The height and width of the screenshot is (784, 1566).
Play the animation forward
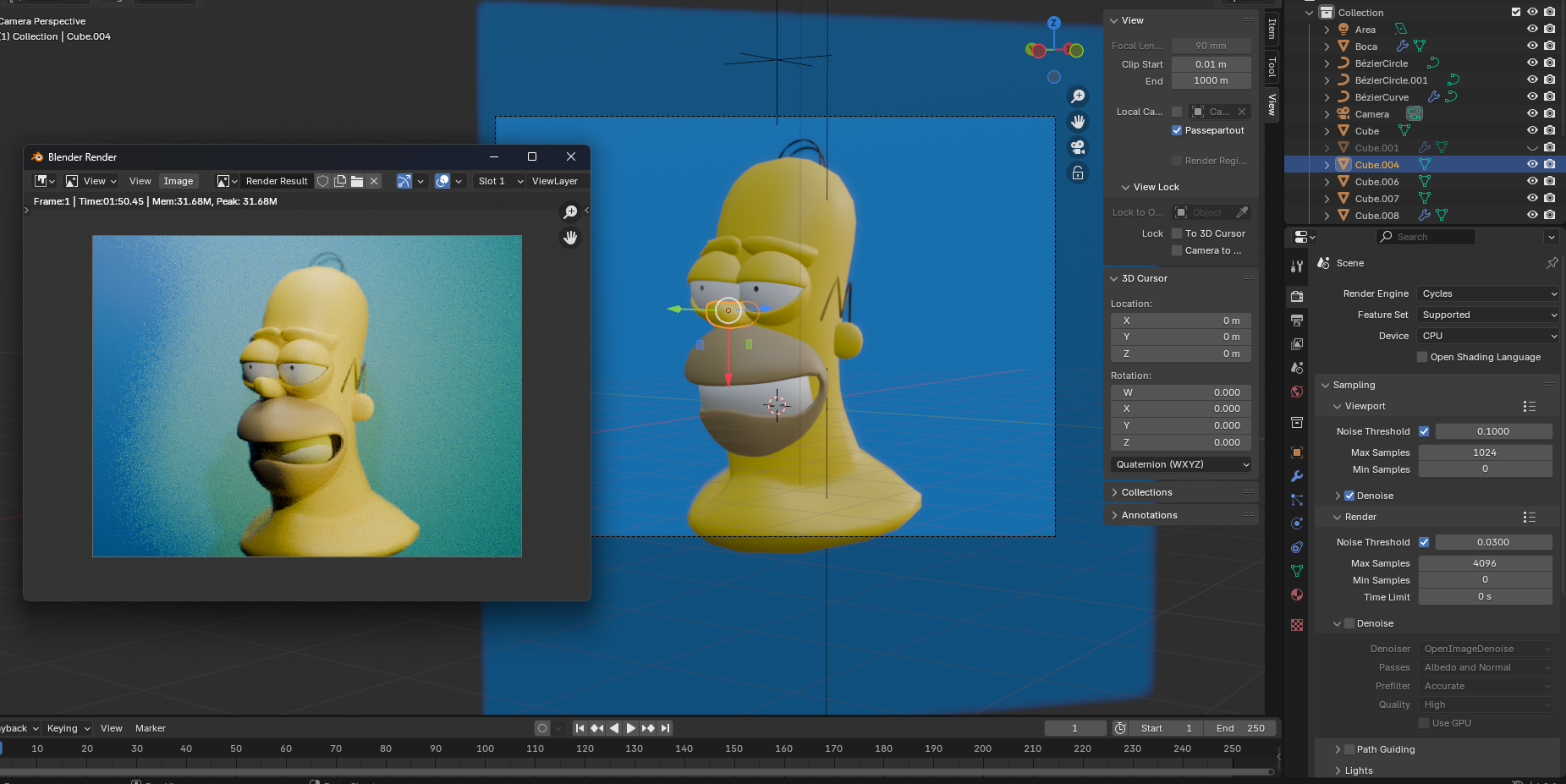(x=630, y=728)
